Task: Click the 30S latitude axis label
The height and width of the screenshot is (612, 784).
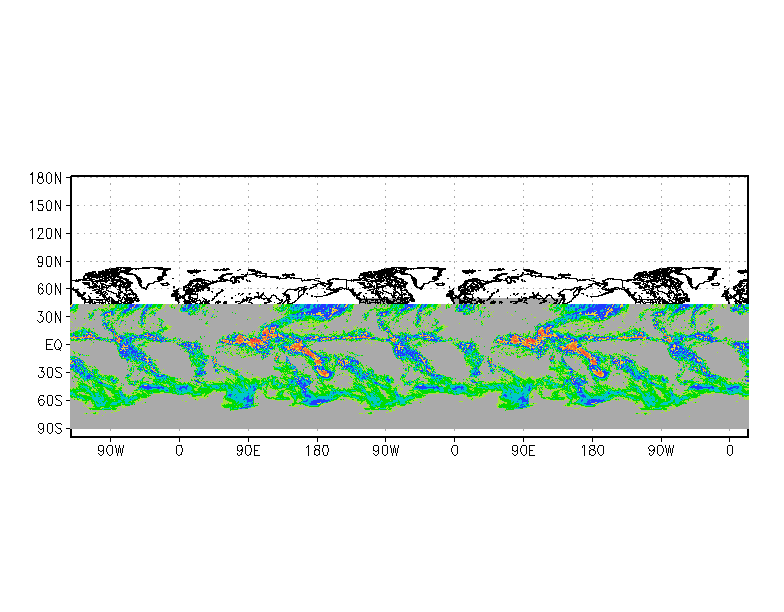Action: point(49,373)
